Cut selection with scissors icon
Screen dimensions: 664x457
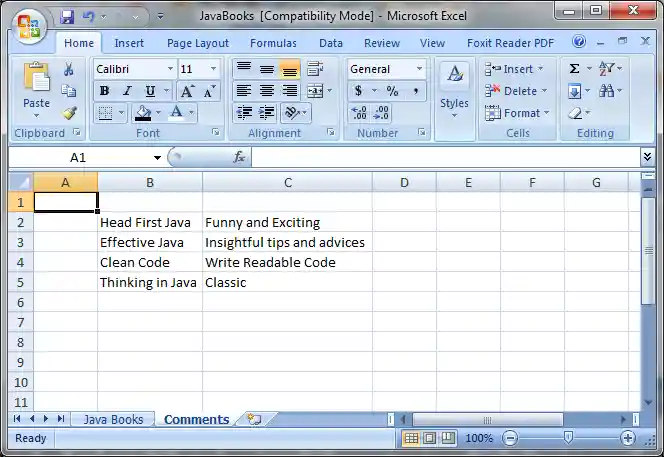(x=69, y=69)
